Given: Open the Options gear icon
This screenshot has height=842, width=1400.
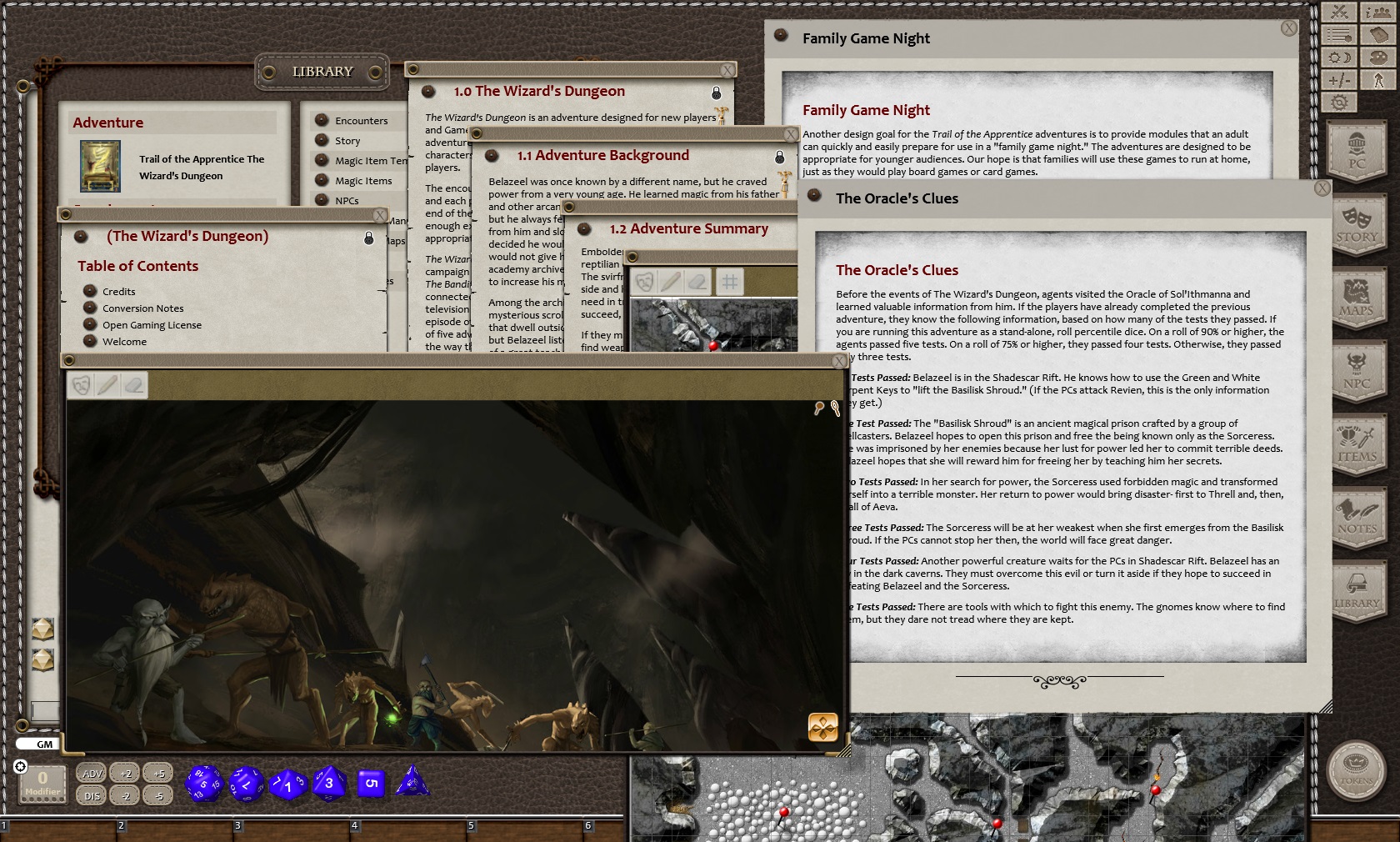Looking at the screenshot, I should tap(1338, 102).
